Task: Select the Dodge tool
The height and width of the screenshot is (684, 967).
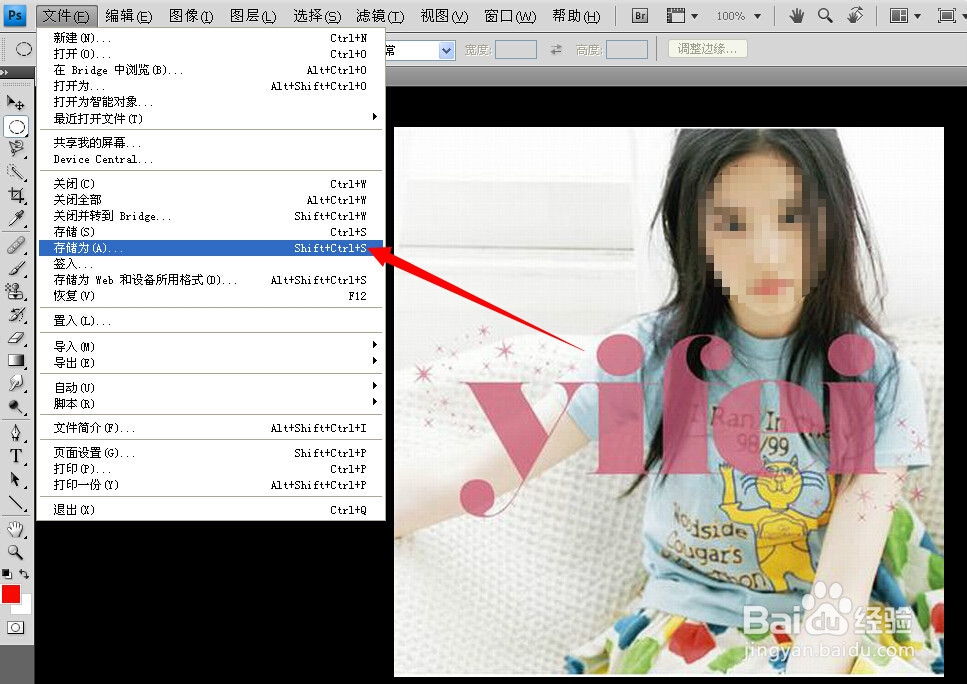Action: pyautogui.click(x=16, y=406)
